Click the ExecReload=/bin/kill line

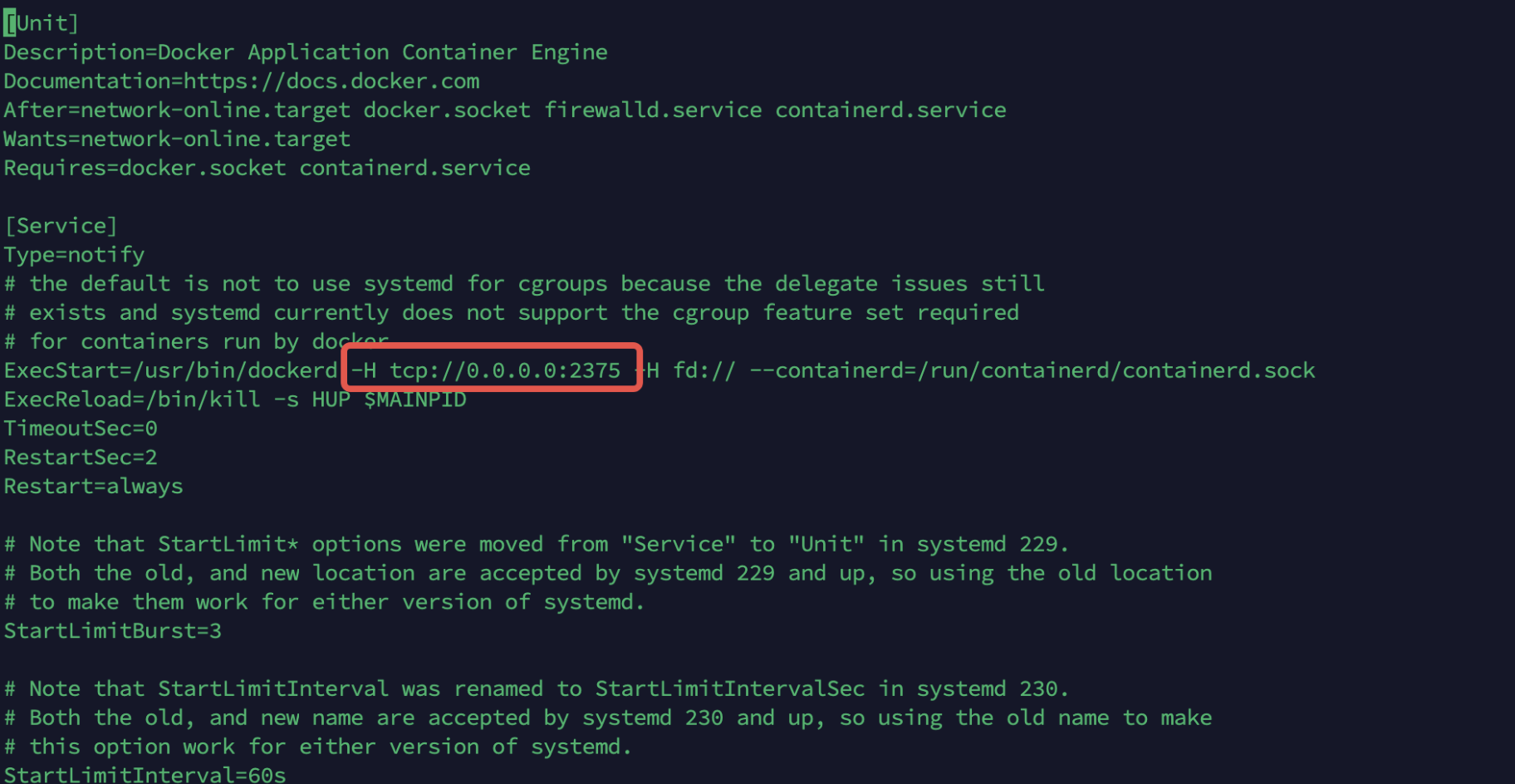pyautogui.click(x=235, y=399)
